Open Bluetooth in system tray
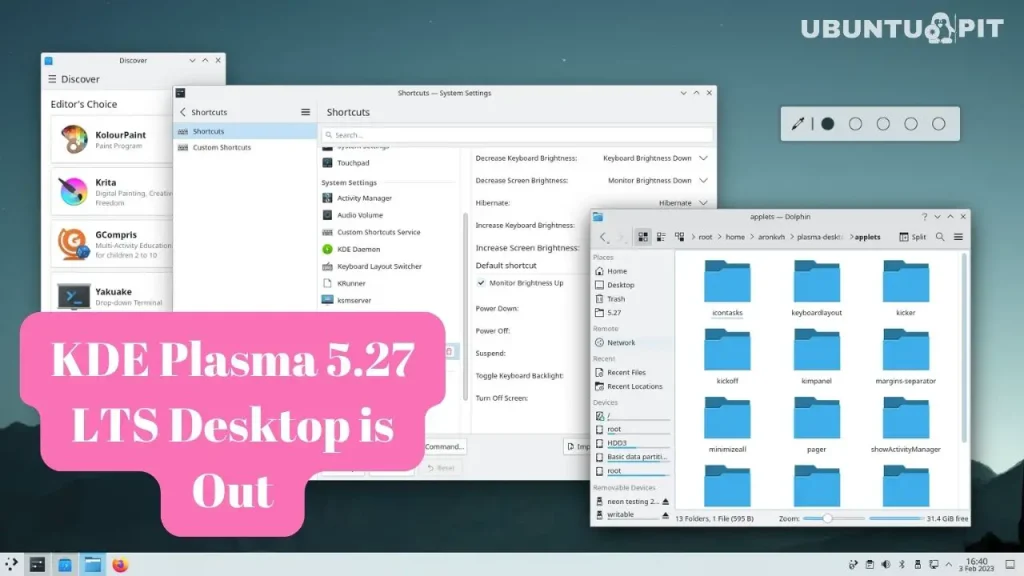The image size is (1024, 576). click(x=902, y=564)
